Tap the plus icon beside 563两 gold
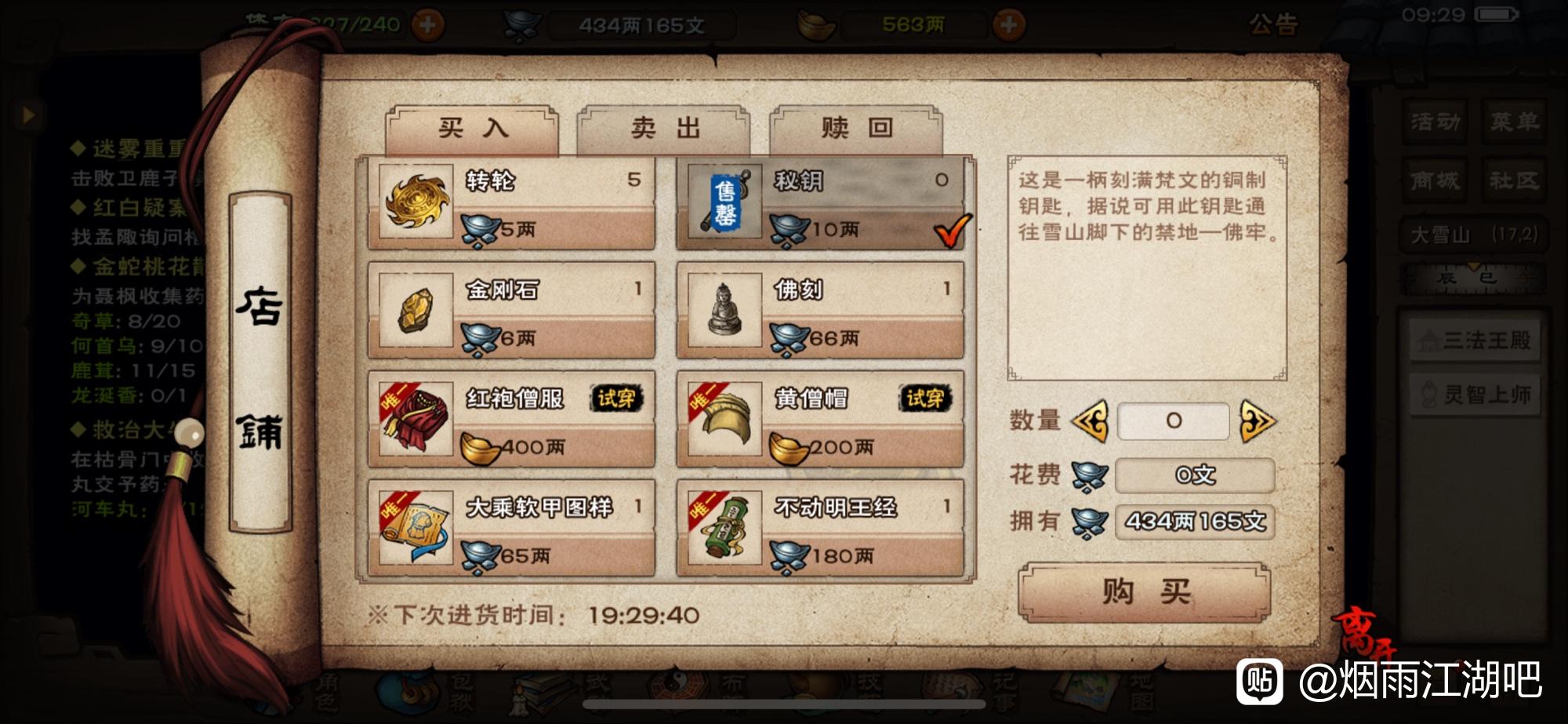The height and width of the screenshot is (724, 1568). [x=1009, y=25]
